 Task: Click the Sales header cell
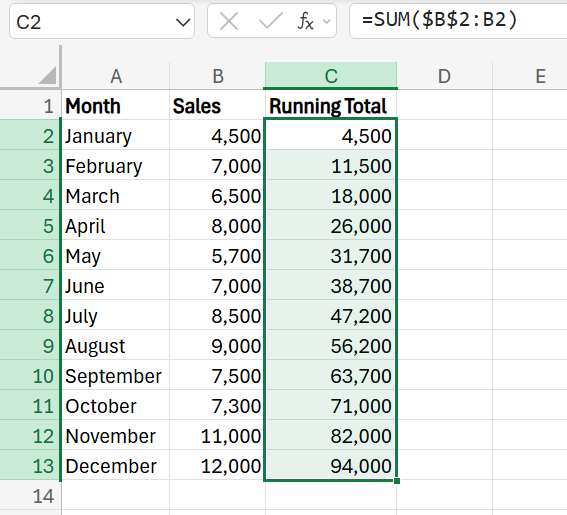(x=217, y=106)
